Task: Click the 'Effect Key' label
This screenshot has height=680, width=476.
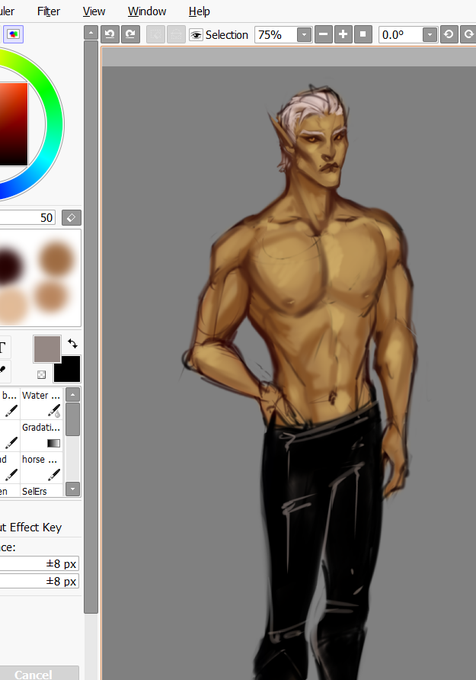Action: point(36,527)
